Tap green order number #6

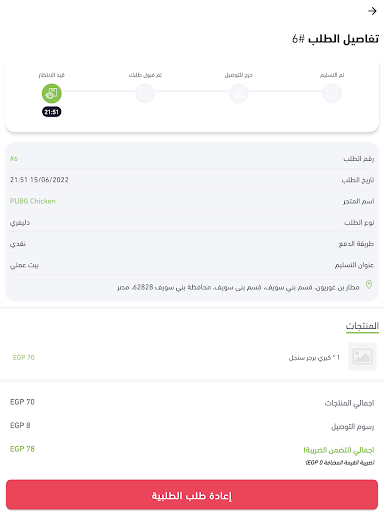click(x=14, y=159)
